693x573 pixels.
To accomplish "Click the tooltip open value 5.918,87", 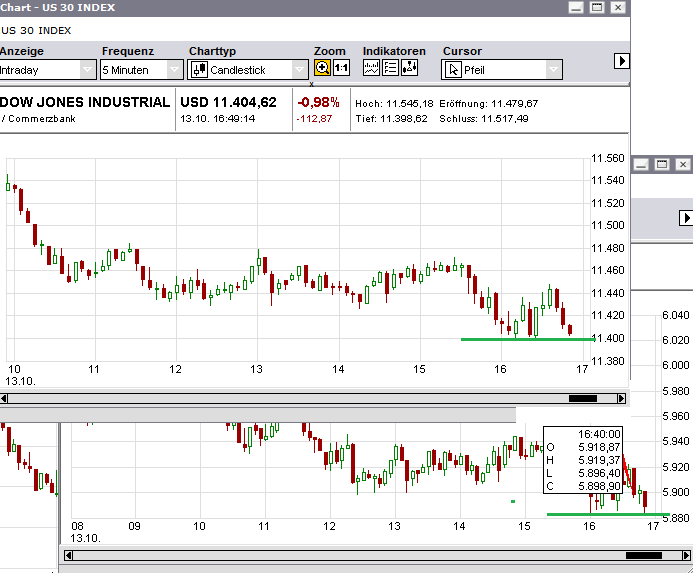I will tap(599, 447).
